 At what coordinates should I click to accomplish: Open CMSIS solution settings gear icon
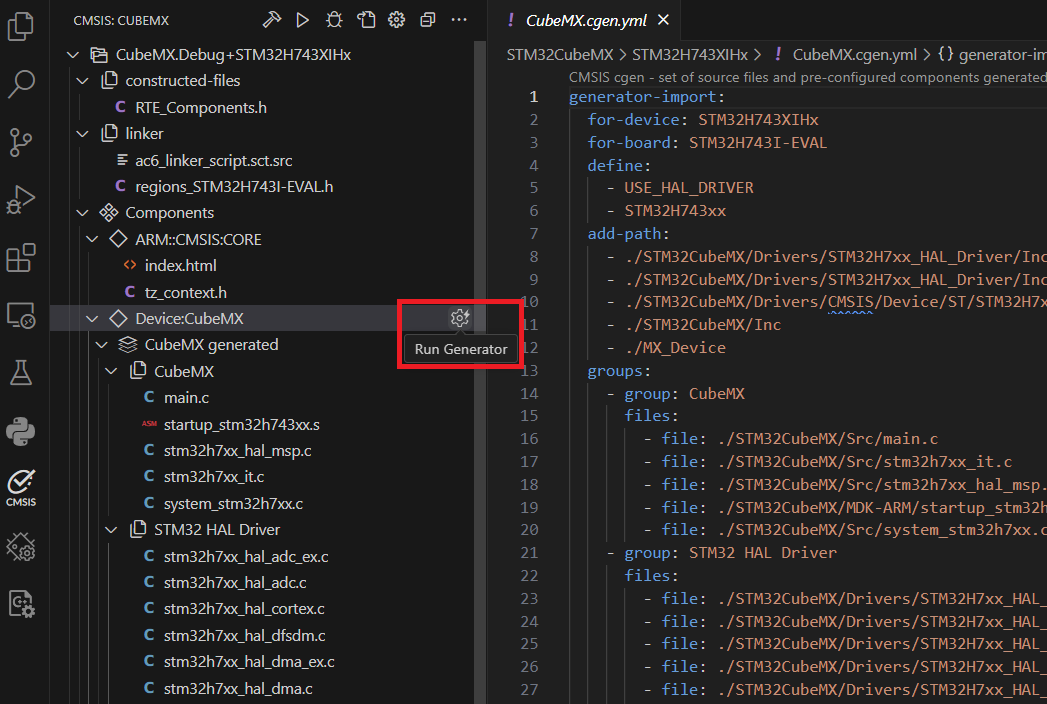(x=395, y=19)
